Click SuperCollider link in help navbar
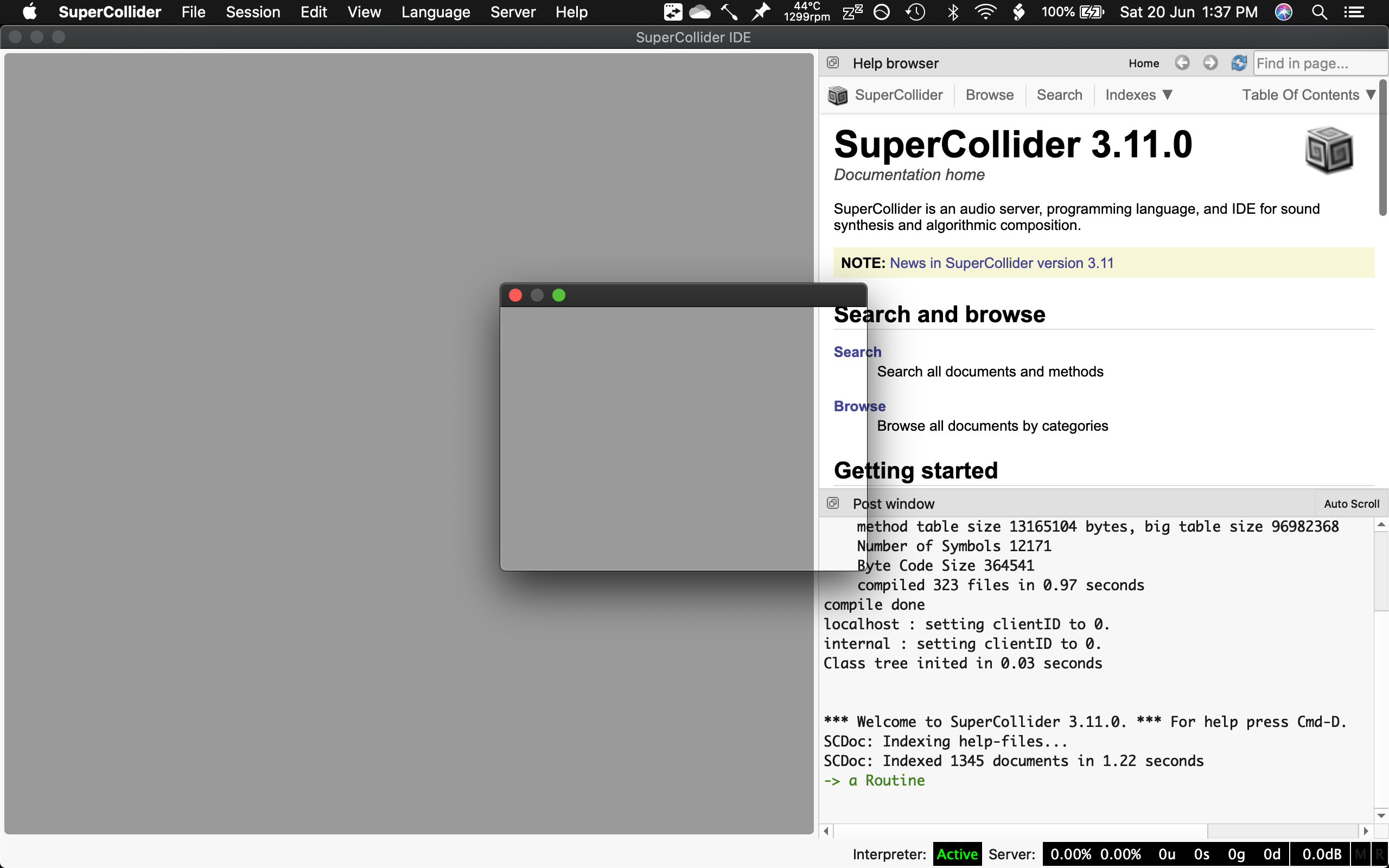Image resolution: width=1389 pixels, height=868 pixels. click(899, 95)
